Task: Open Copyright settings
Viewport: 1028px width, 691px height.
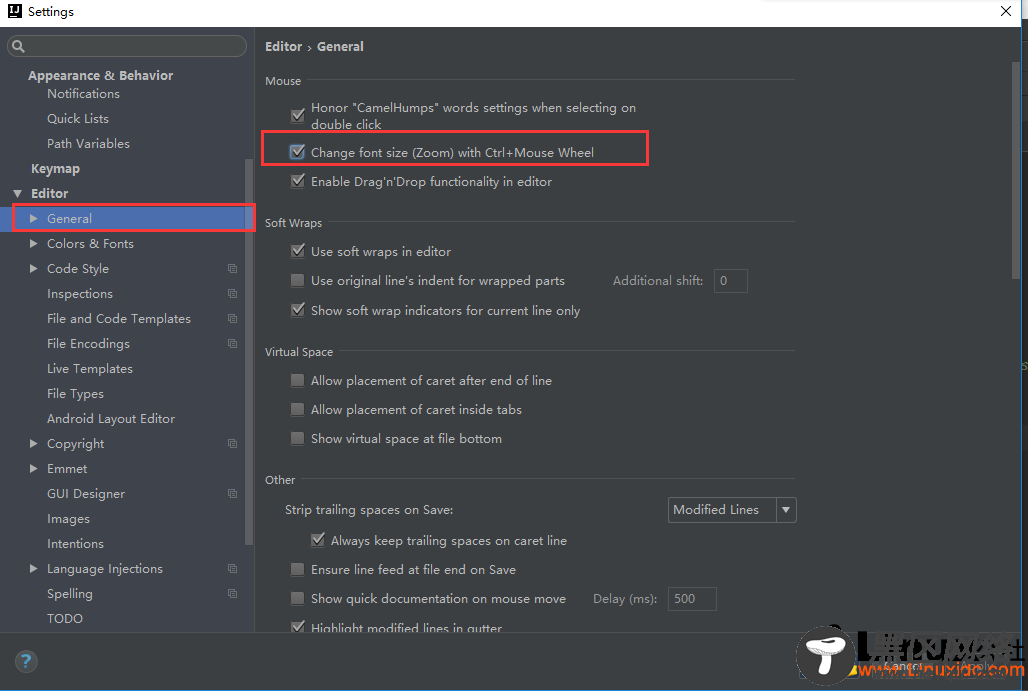Action: 75,443
